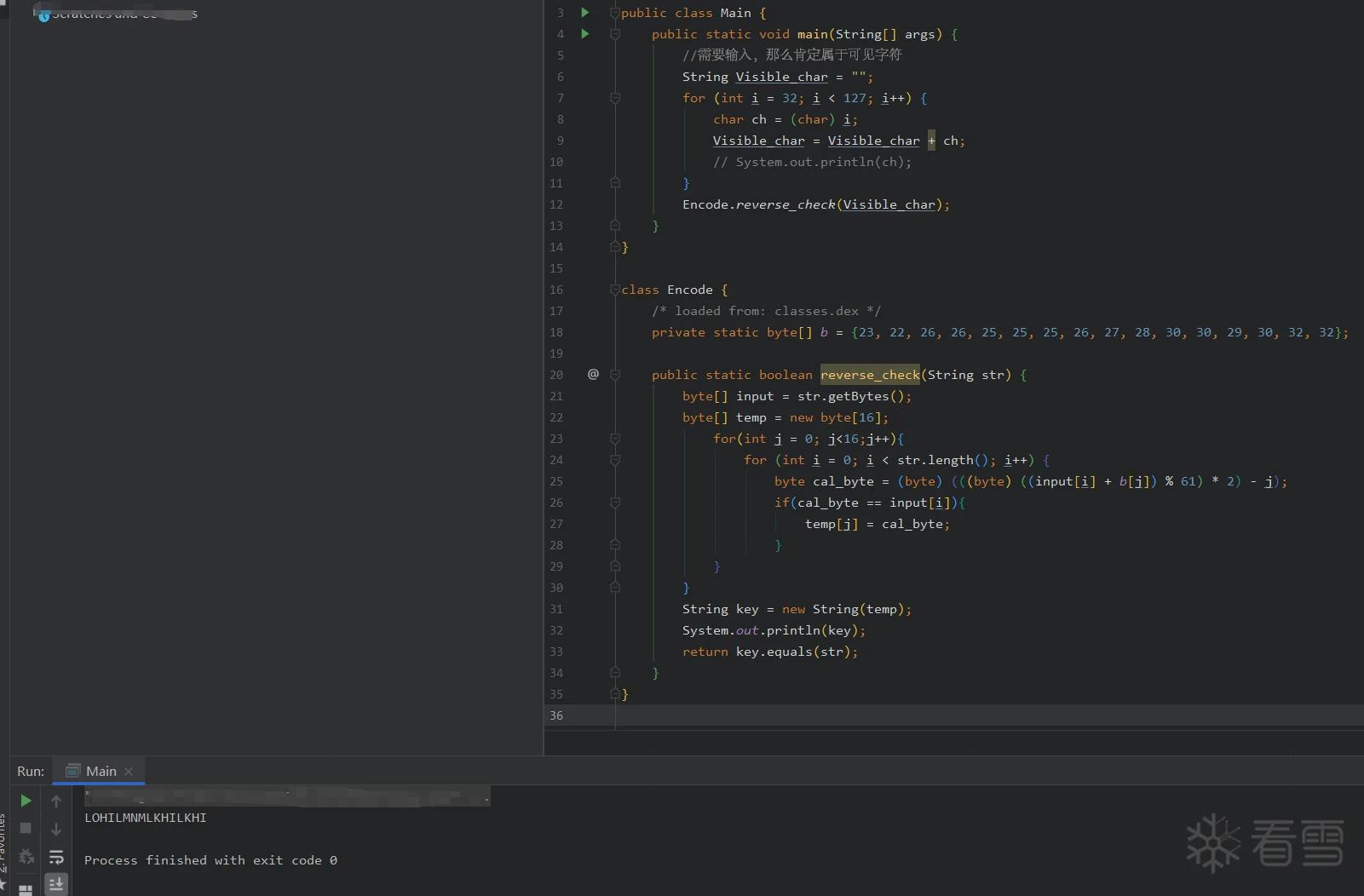Click the Run: label of the tool window

click(31, 771)
